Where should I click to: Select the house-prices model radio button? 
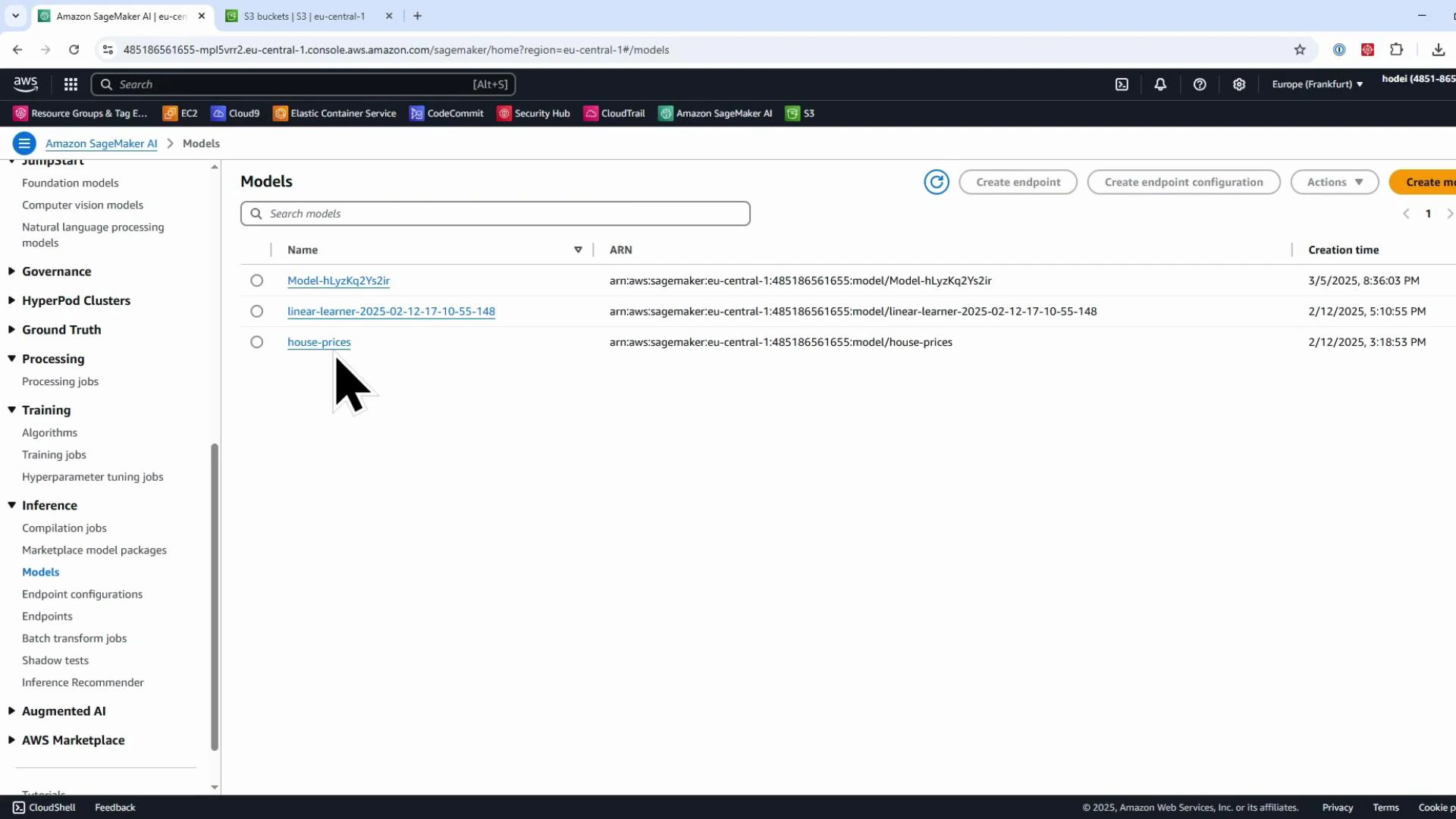(256, 341)
